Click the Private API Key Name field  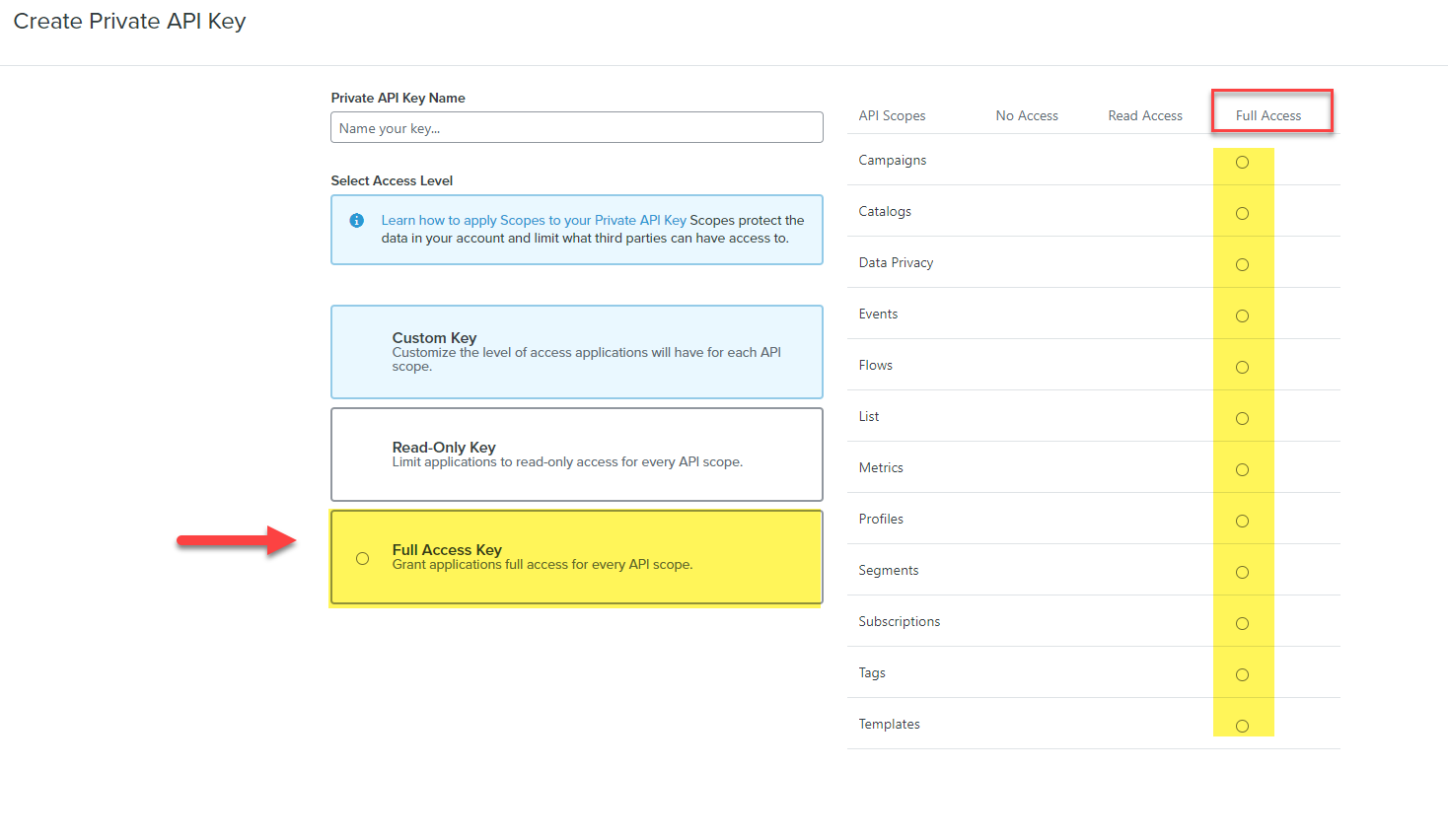pos(576,128)
